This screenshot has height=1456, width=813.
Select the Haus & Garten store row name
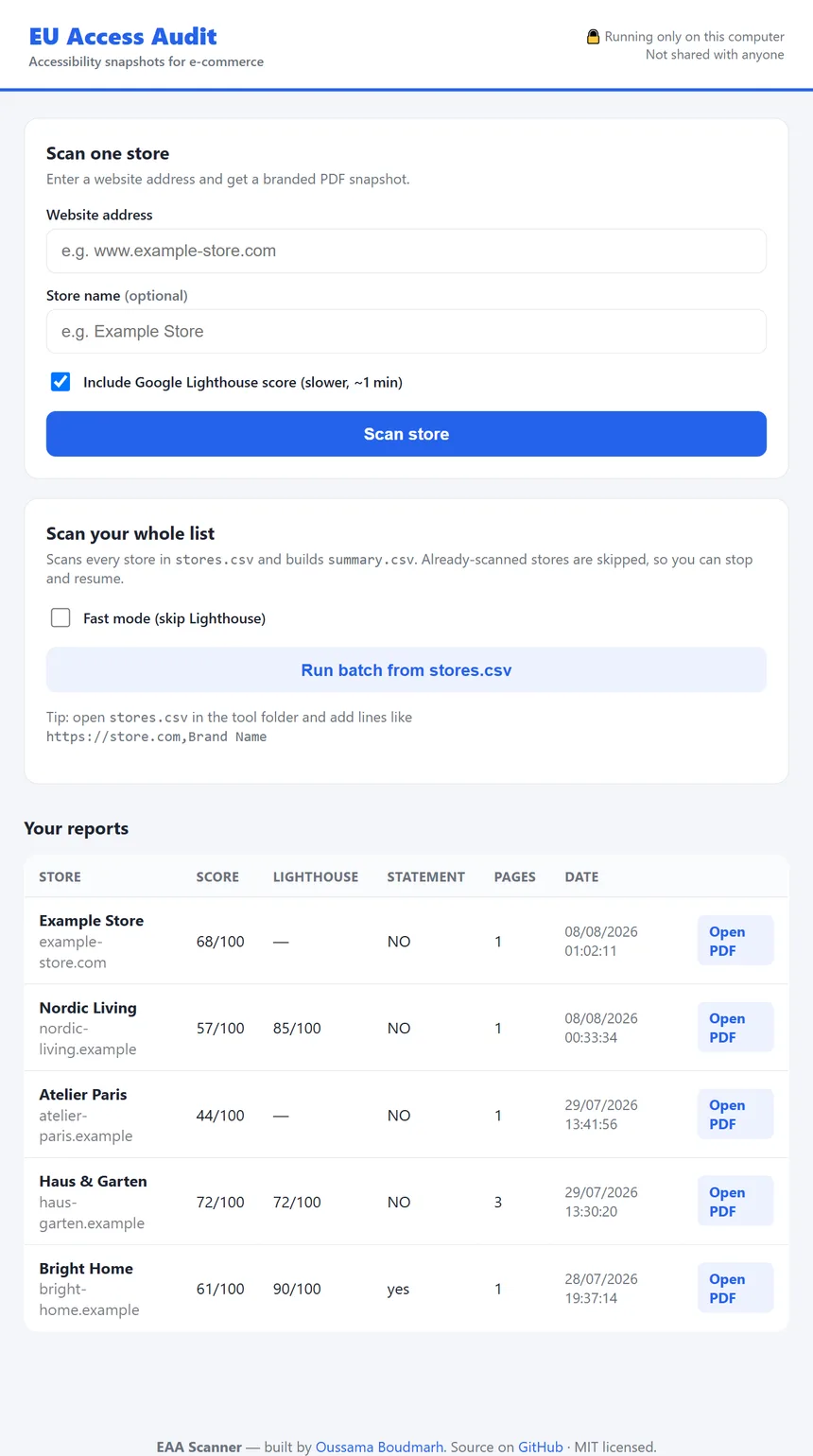(93, 1181)
